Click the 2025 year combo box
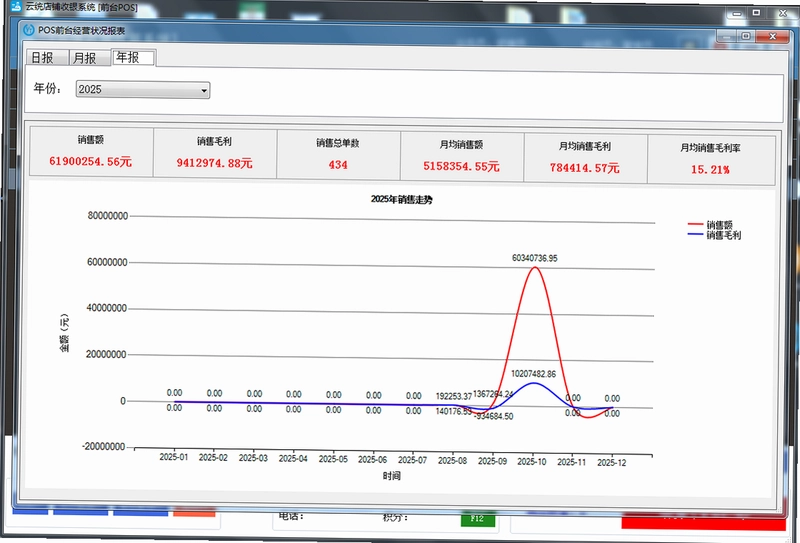800x543 pixels. point(142,90)
